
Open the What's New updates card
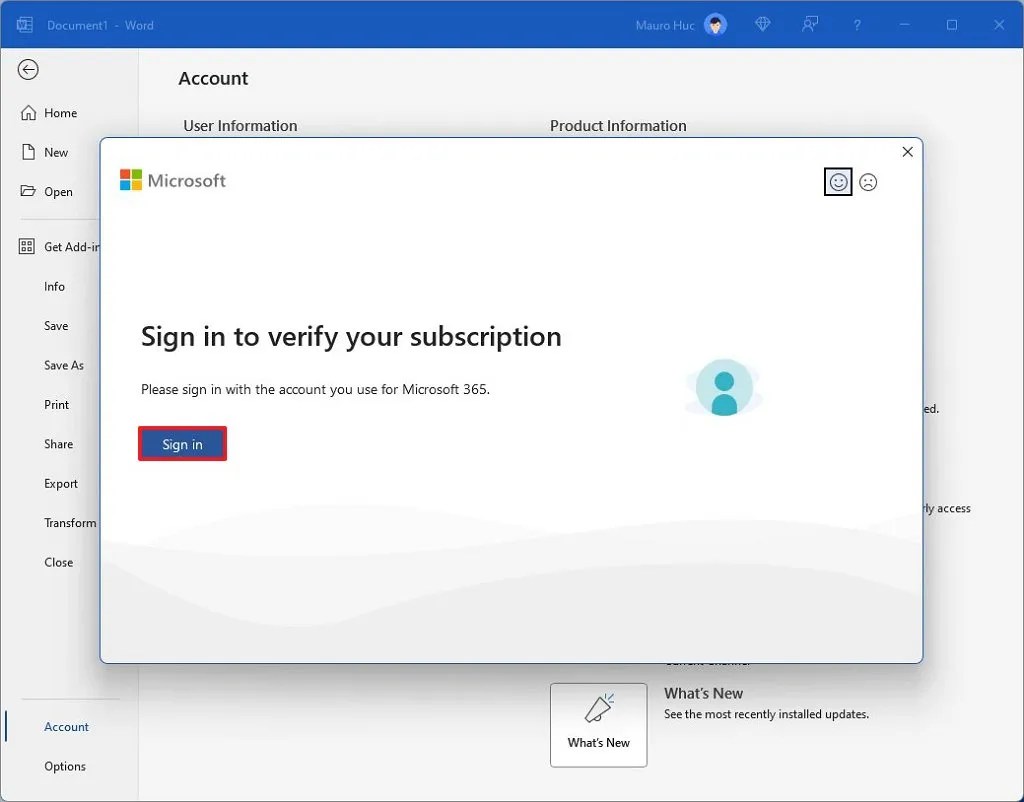[598, 725]
